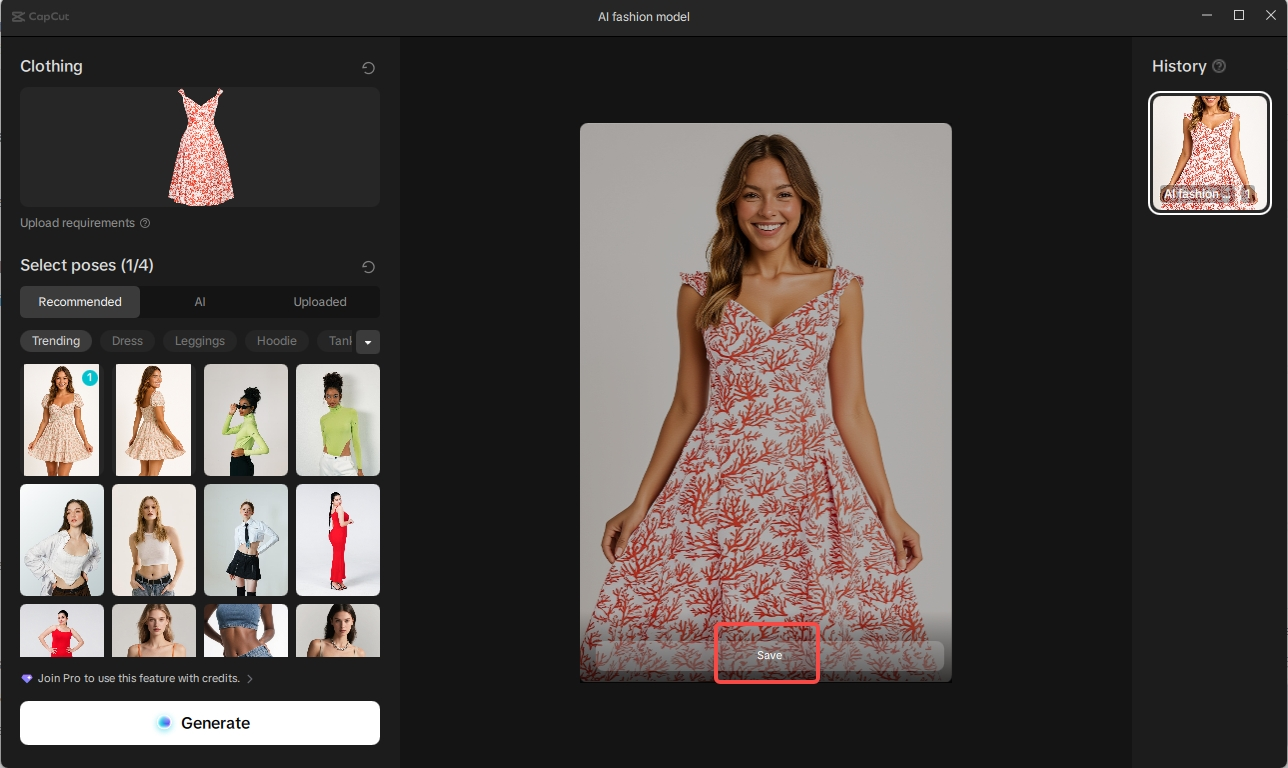Click the selection badge on the first pose
Viewport: 1288px width, 768px height.
pos(90,378)
